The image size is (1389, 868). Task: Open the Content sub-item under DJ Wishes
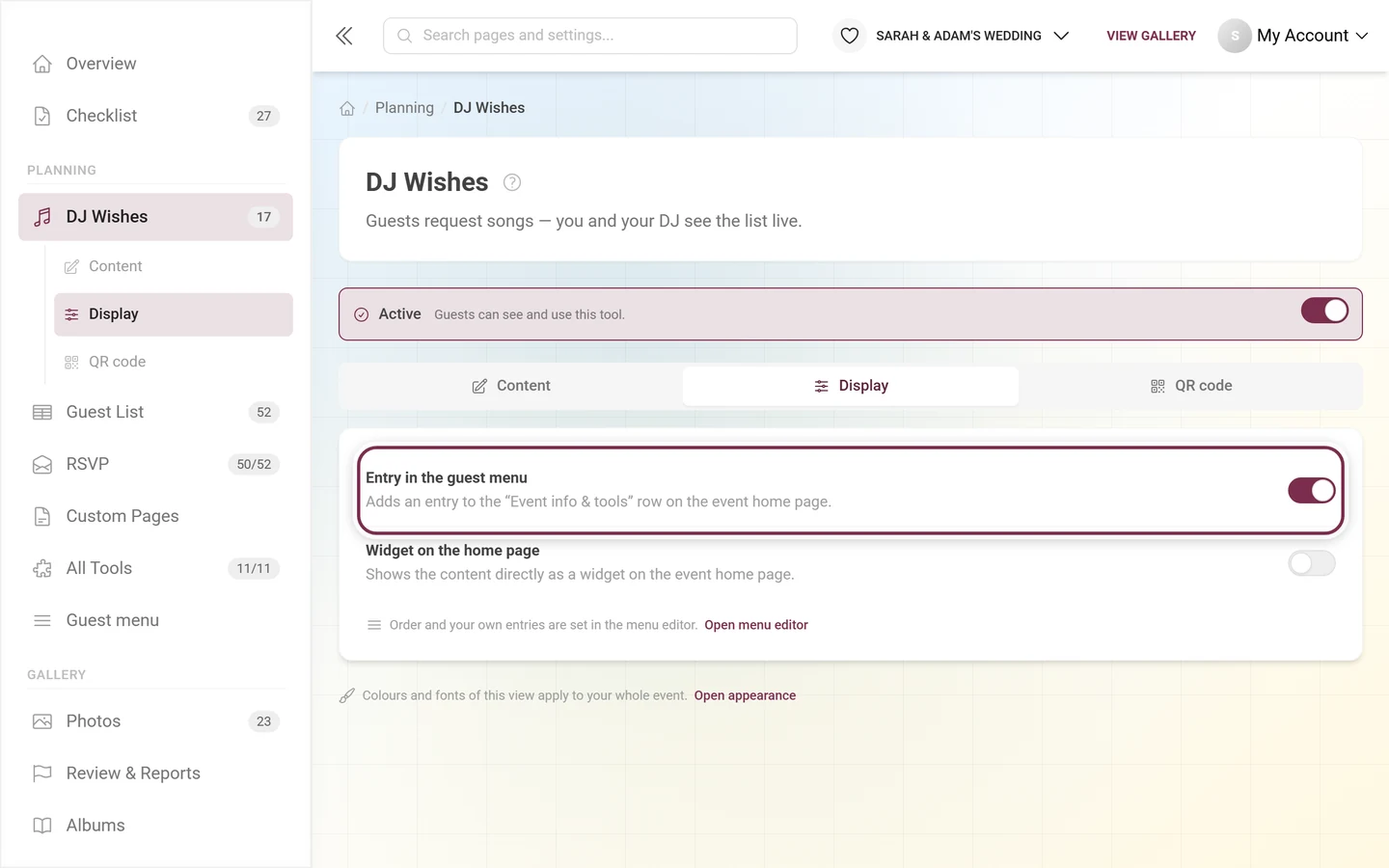pyautogui.click(x=174, y=266)
